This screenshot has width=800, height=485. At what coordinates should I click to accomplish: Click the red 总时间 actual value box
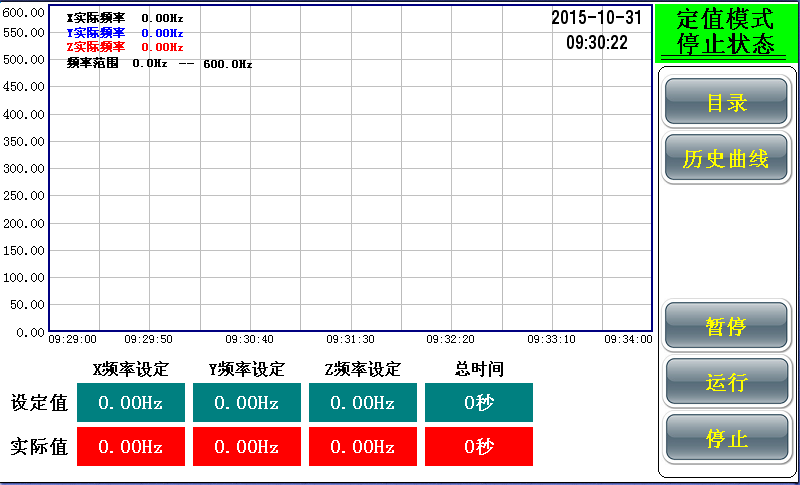479,447
